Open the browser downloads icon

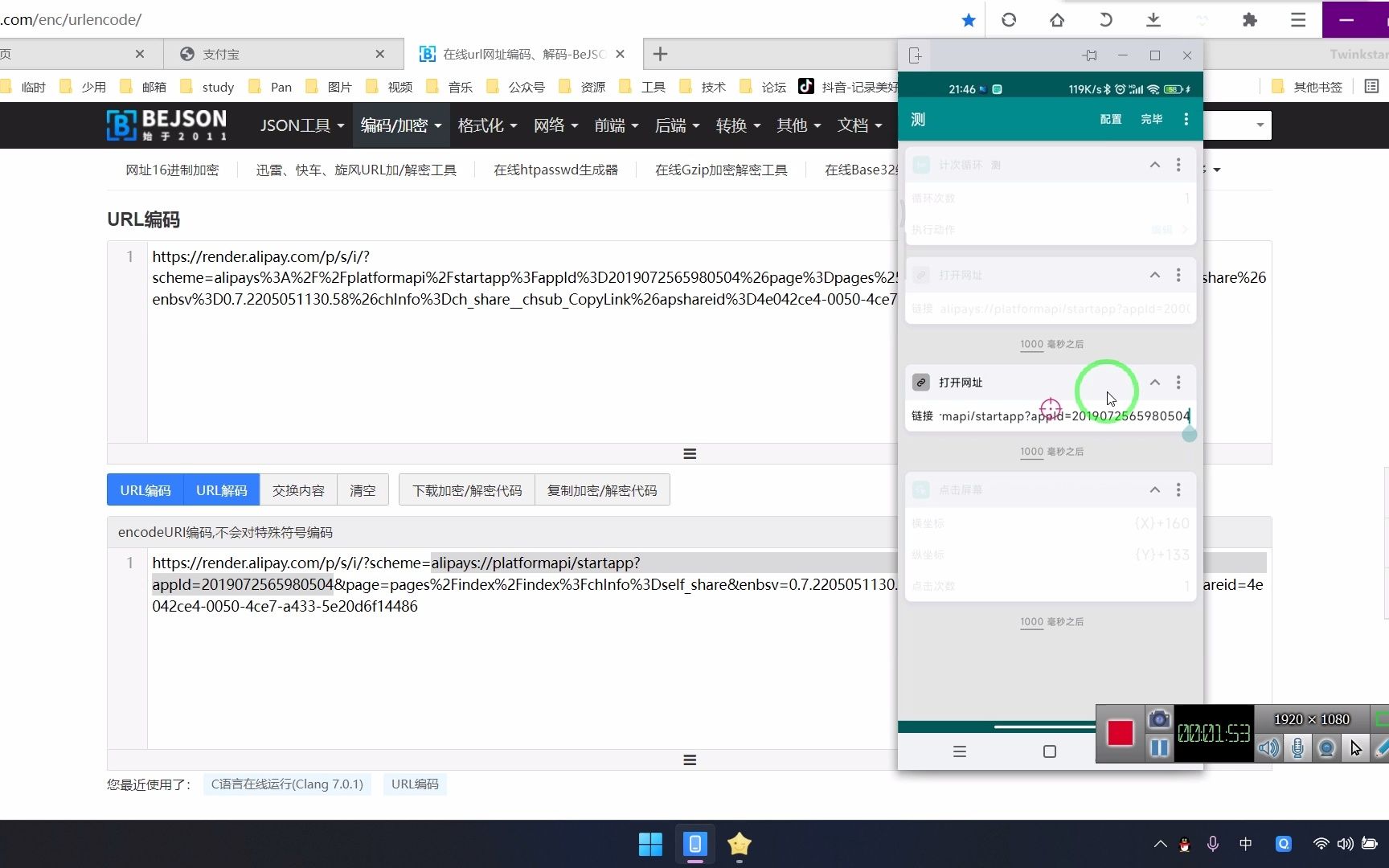click(1153, 20)
